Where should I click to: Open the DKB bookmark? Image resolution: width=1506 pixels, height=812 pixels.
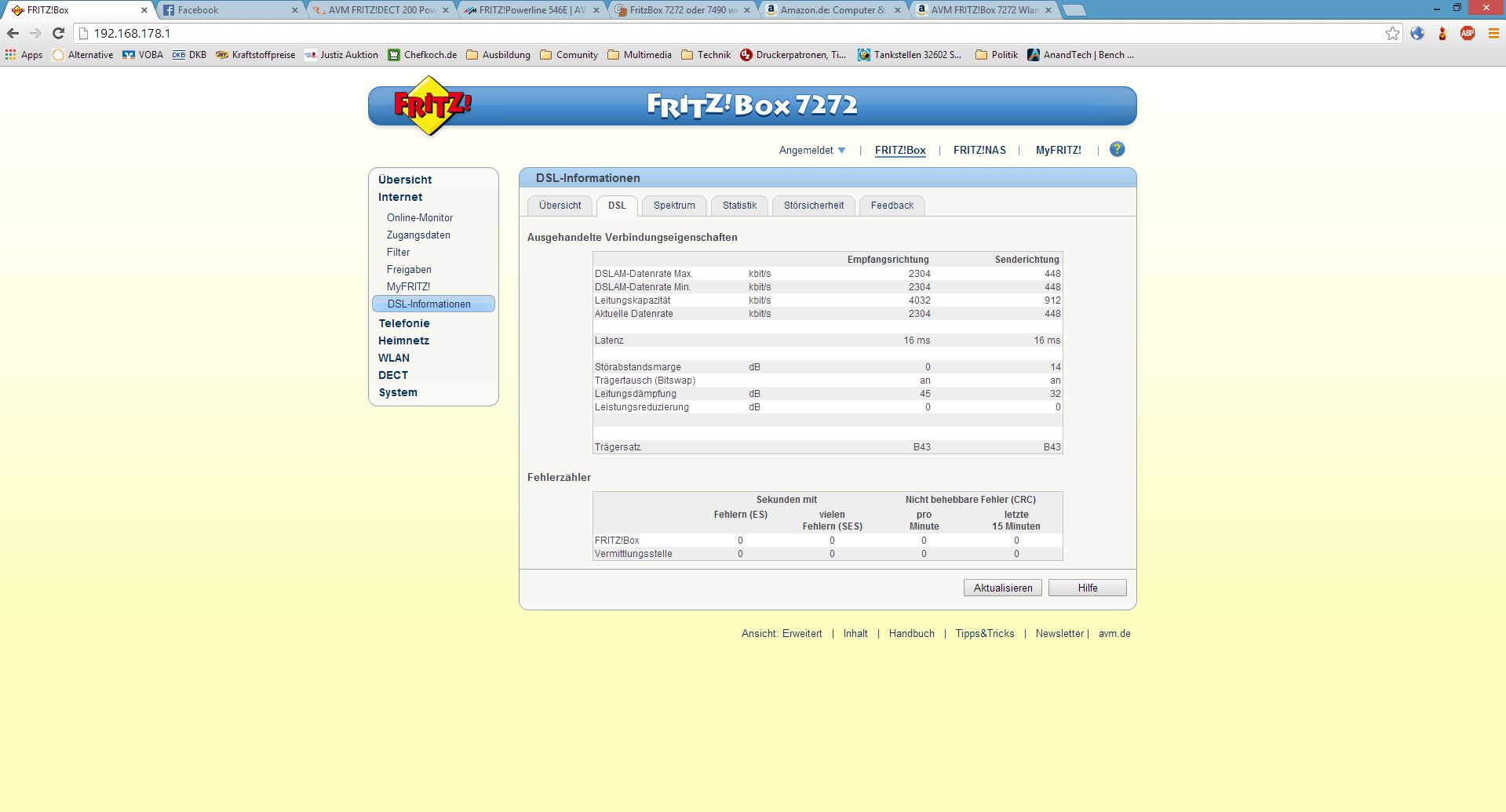coord(189,55)
